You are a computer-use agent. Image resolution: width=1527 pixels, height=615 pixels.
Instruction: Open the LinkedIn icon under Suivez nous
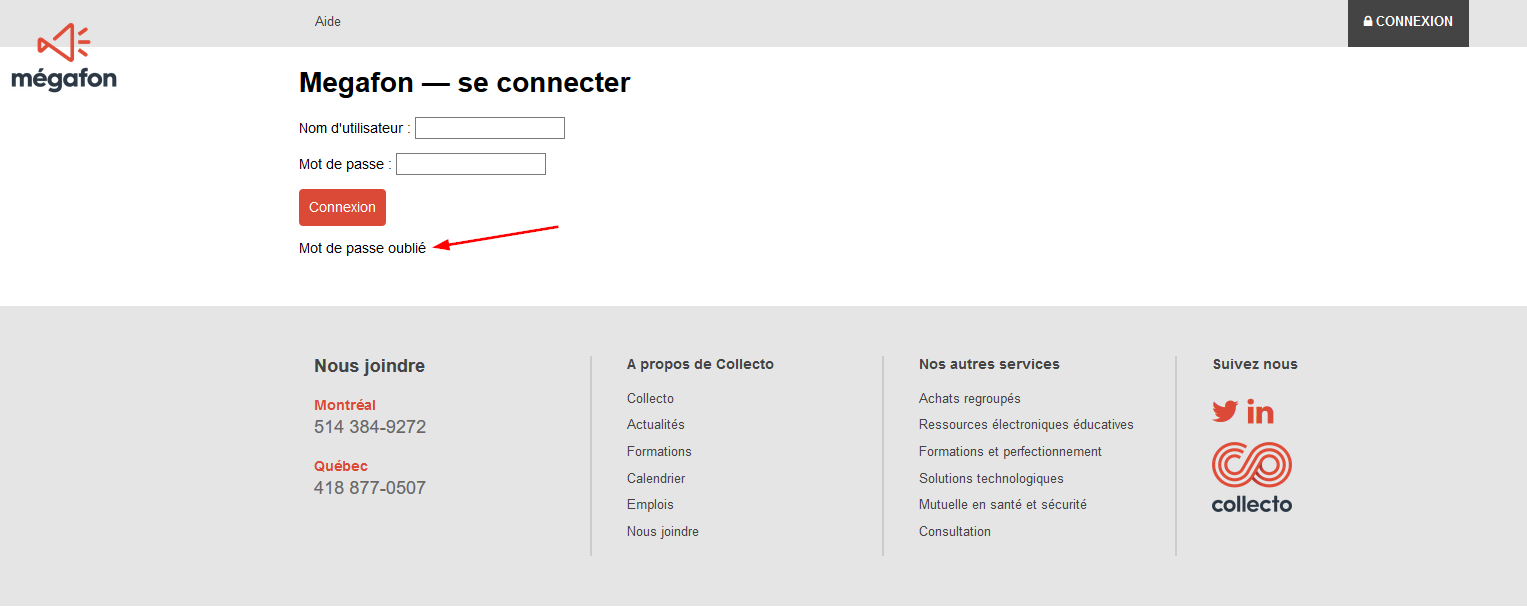1260,411
